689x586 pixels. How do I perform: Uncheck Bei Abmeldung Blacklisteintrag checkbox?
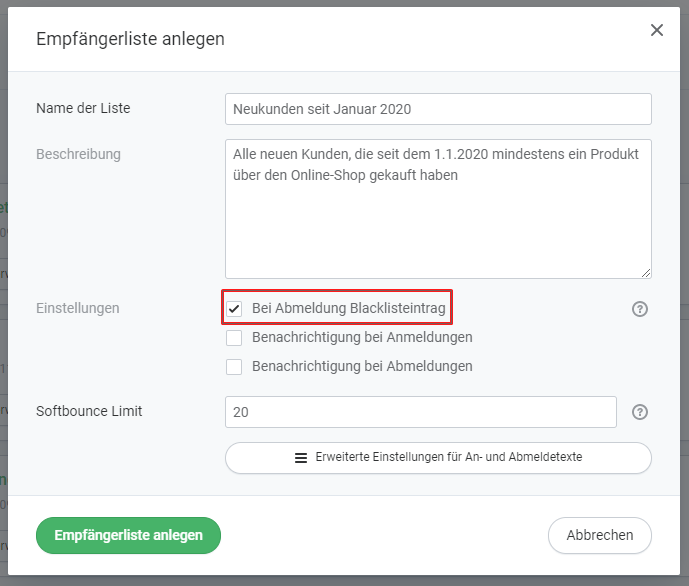click(235, 308)
